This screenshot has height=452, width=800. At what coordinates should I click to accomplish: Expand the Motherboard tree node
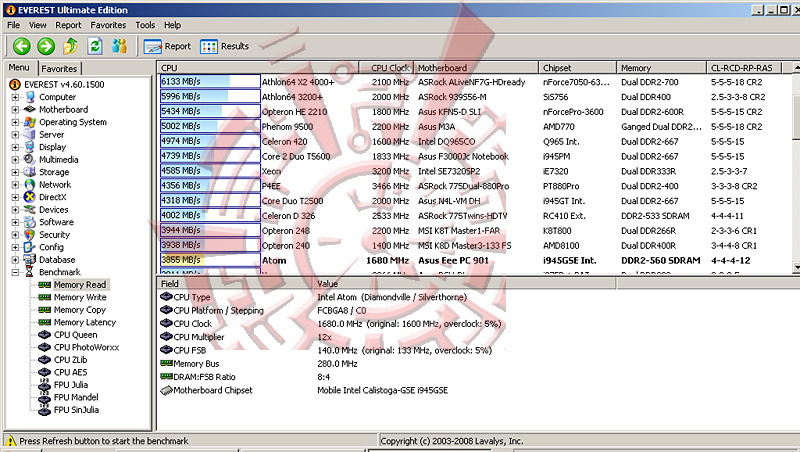point(15,110)
